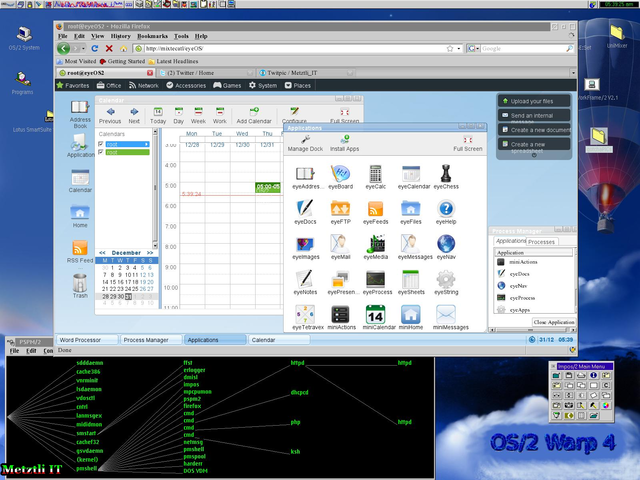
Task: Go to Today in the calendar
Action: pos(158,116)
